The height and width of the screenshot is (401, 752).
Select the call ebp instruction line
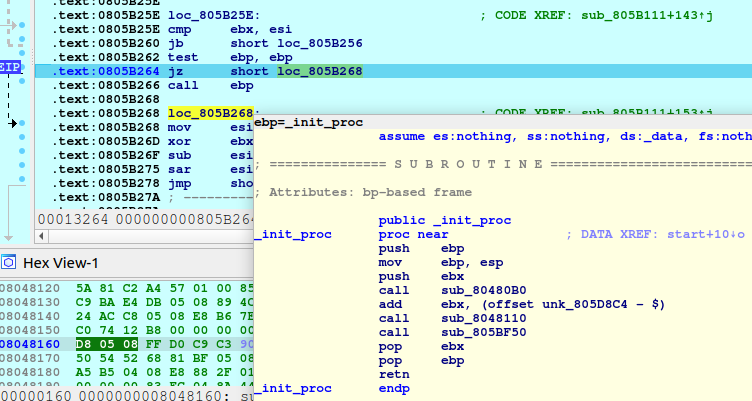pyautogui.click(x=211, y=85)
